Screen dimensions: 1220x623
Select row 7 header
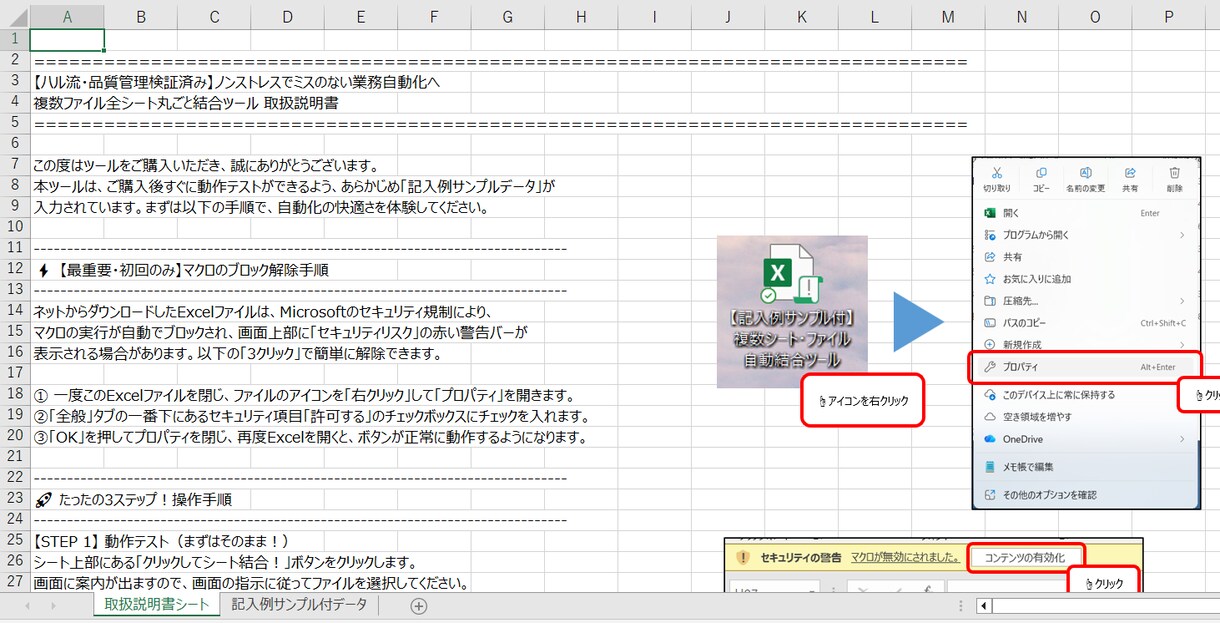(x=15, y=164)
